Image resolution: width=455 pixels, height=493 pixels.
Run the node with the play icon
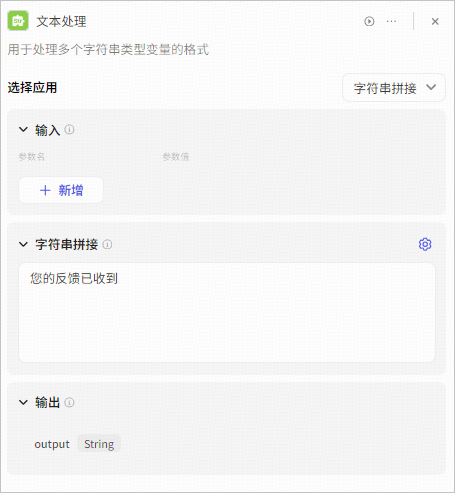coord(369,21)
